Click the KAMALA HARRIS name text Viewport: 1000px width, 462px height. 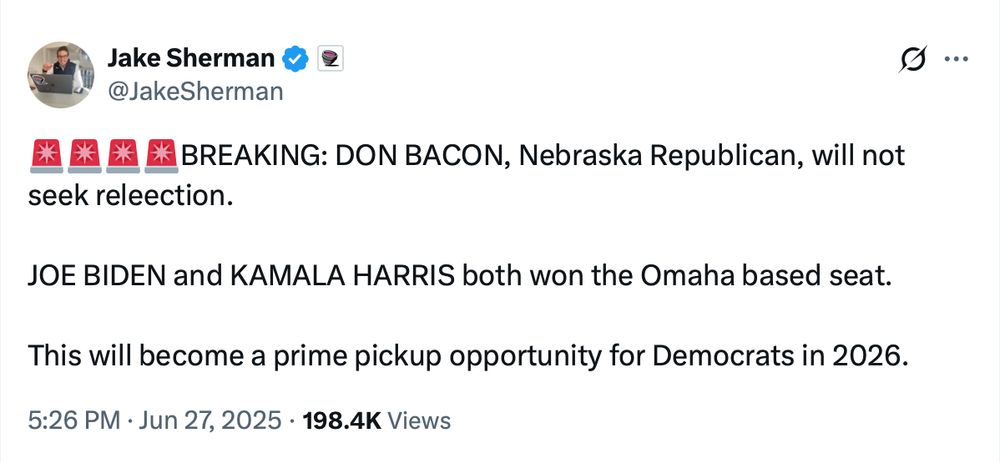coord(343,277)
